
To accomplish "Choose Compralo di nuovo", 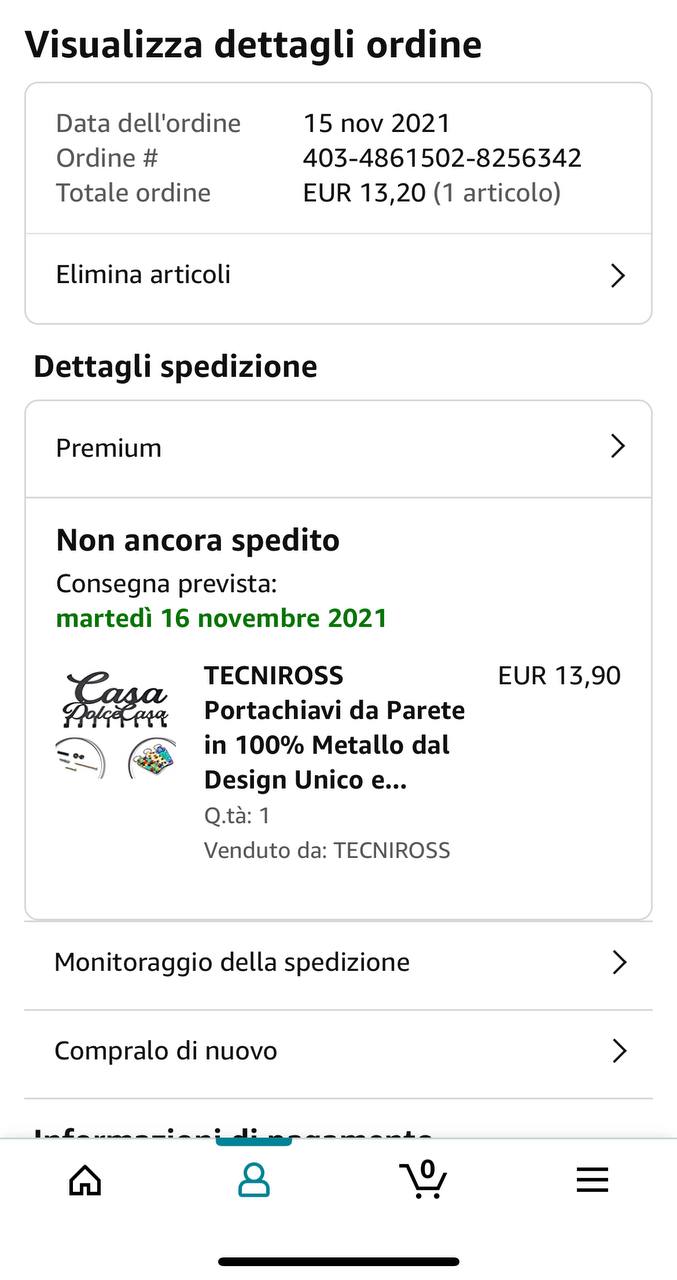I will tap(338, 1052).
